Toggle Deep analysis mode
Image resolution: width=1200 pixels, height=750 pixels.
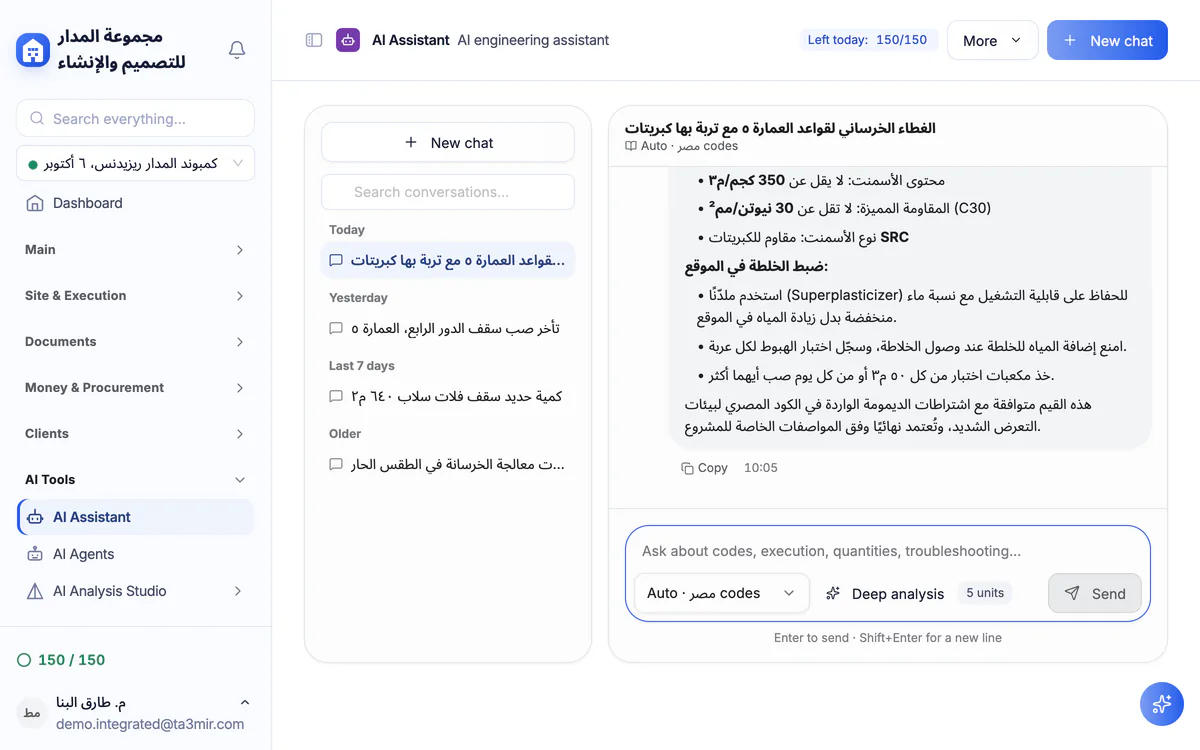[885, 593]
